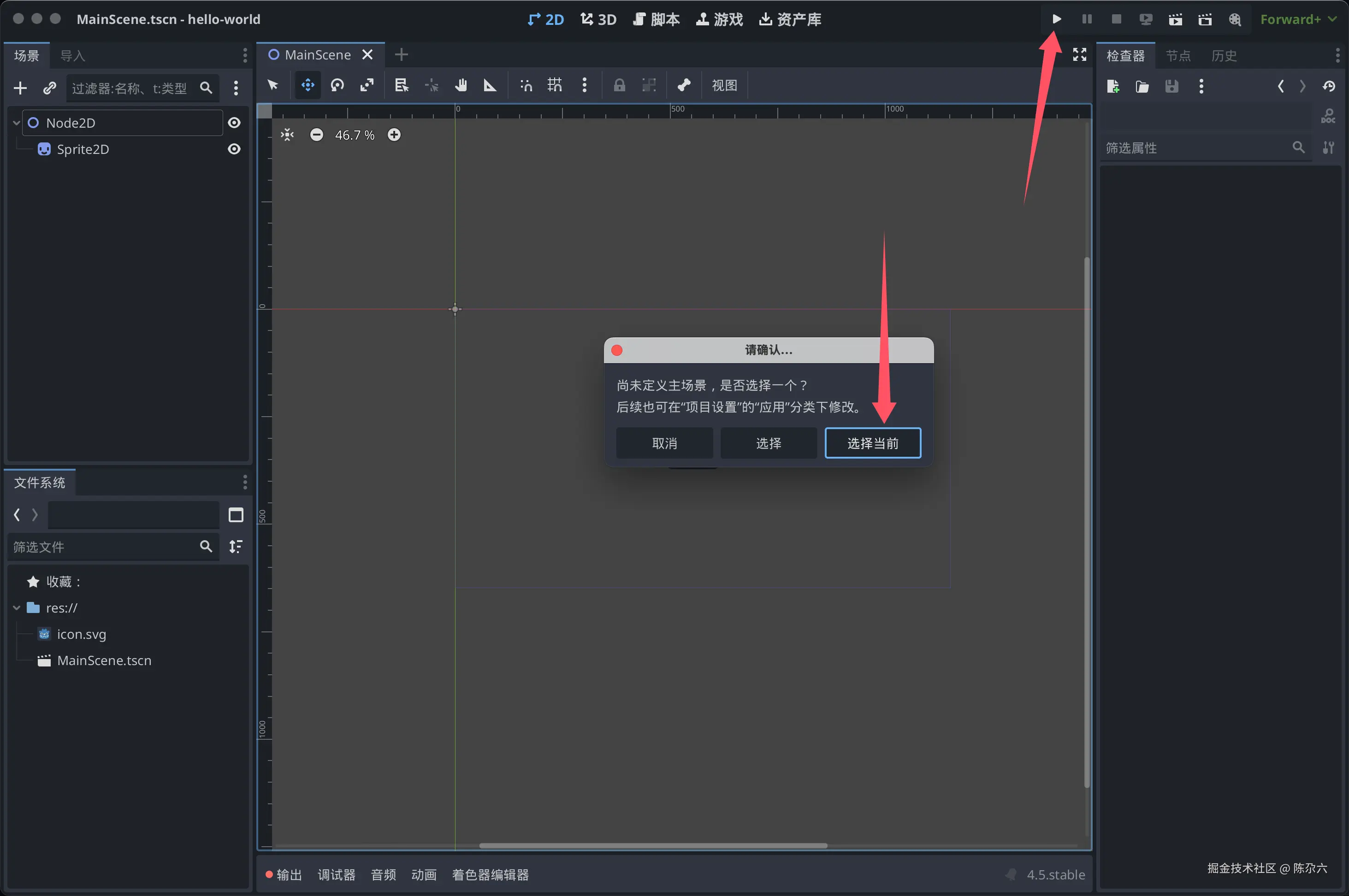Image resolution: width=1349 pixels, height=896 pixels.
Task: Open the Node tab beside Inspector
Action: (x=1177, y=55)
